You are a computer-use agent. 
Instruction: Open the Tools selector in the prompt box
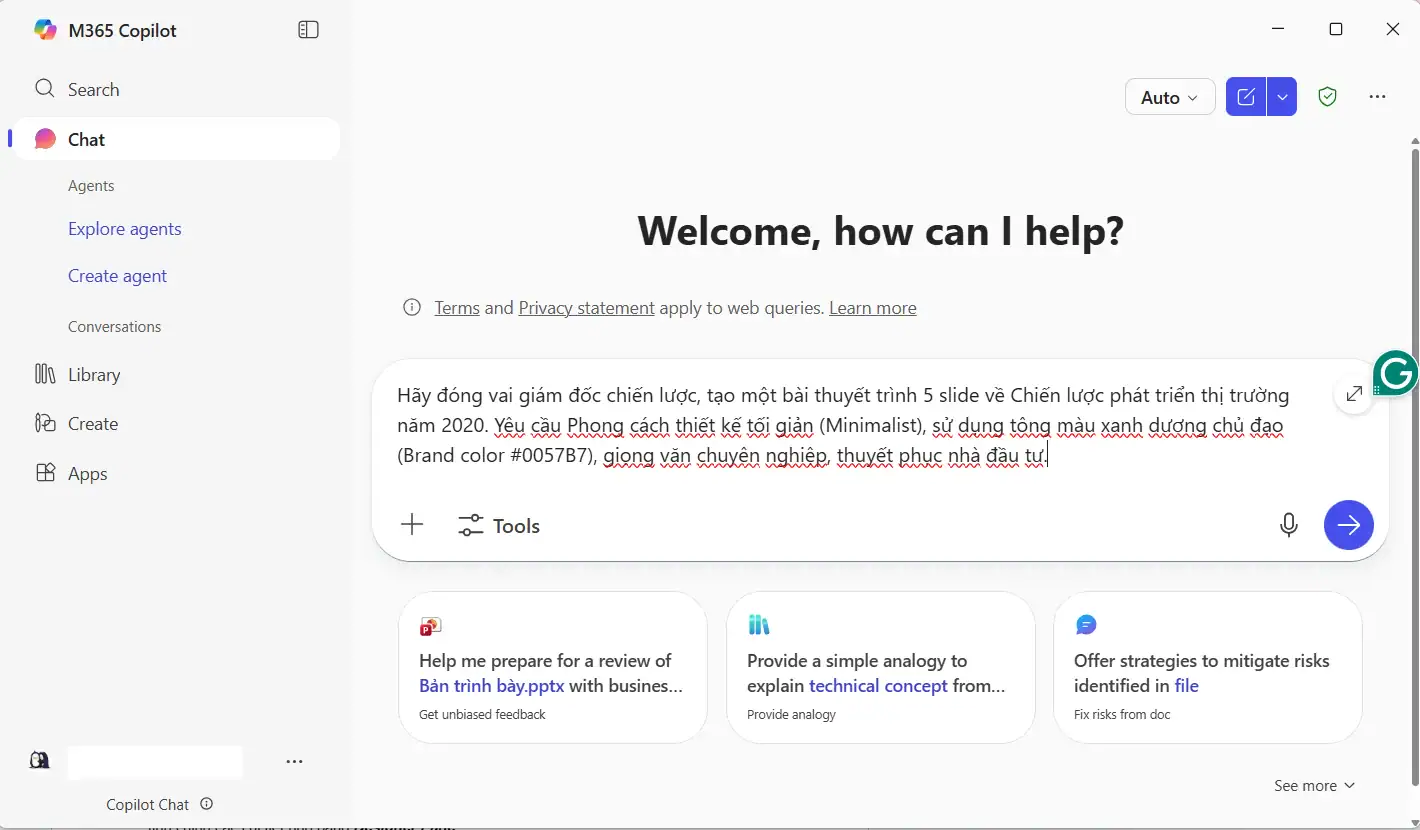point(498,525)
